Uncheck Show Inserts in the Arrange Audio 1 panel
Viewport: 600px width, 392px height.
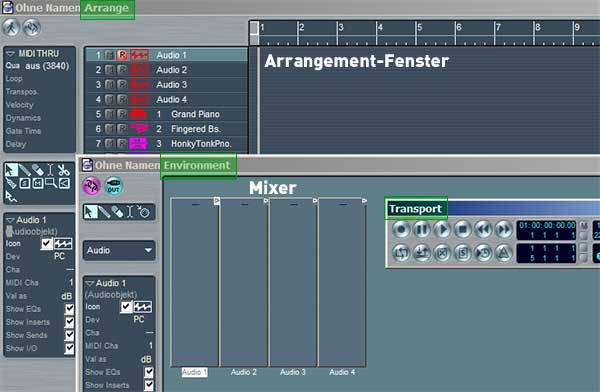(x=69, y=322)
